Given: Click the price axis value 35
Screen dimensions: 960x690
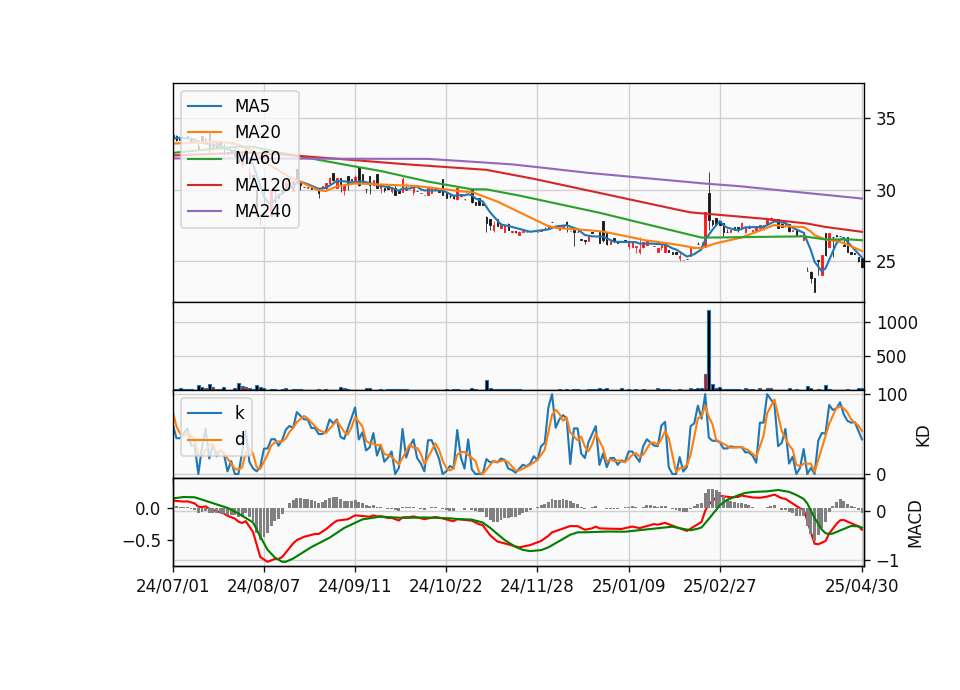Looking at the screenshot, I should click(x=886, y=119).
